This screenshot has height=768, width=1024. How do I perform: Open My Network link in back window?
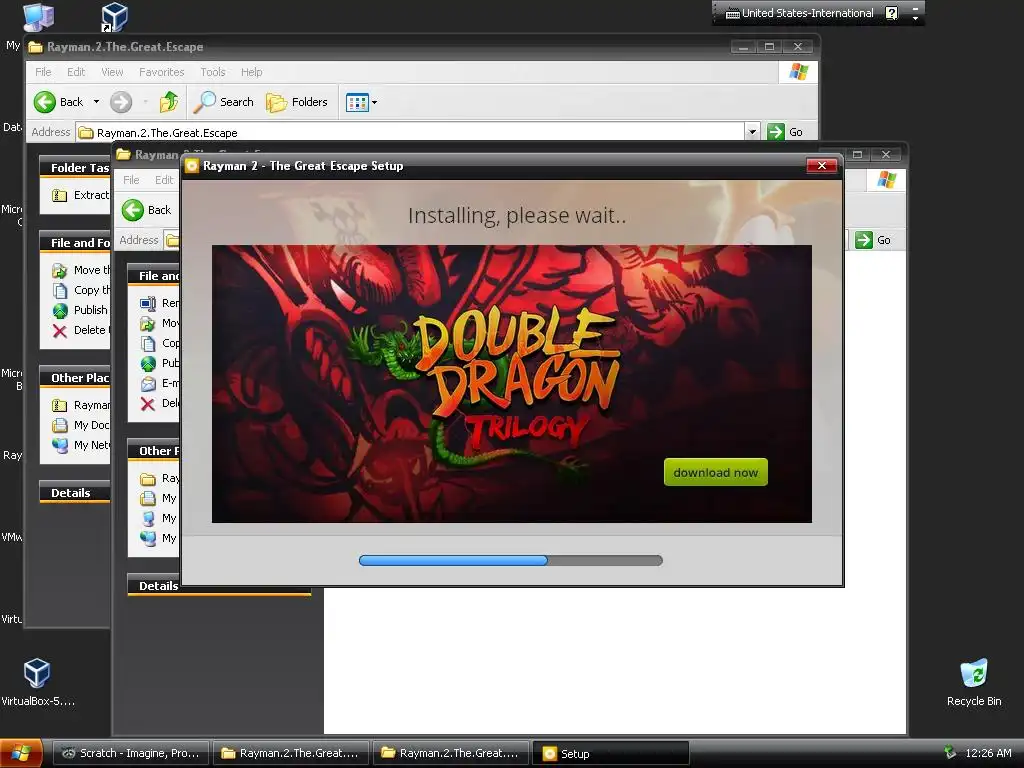[x=81, y=445]
